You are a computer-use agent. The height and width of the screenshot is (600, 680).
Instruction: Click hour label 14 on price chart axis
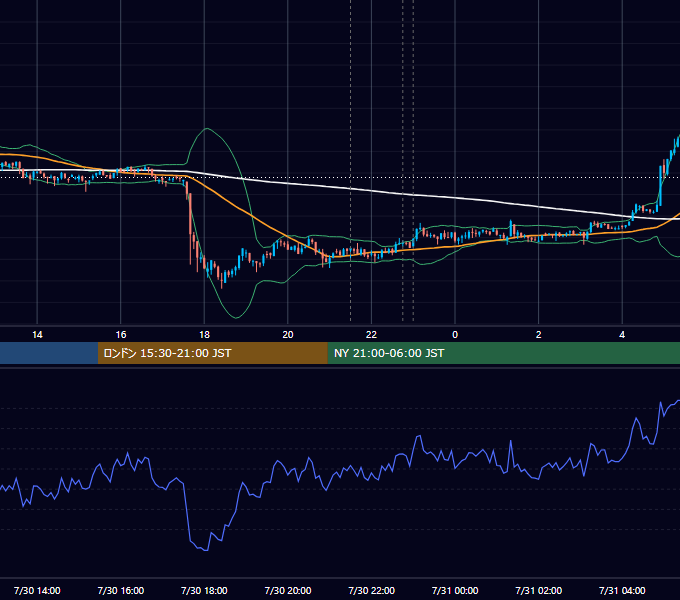point(37,335)
